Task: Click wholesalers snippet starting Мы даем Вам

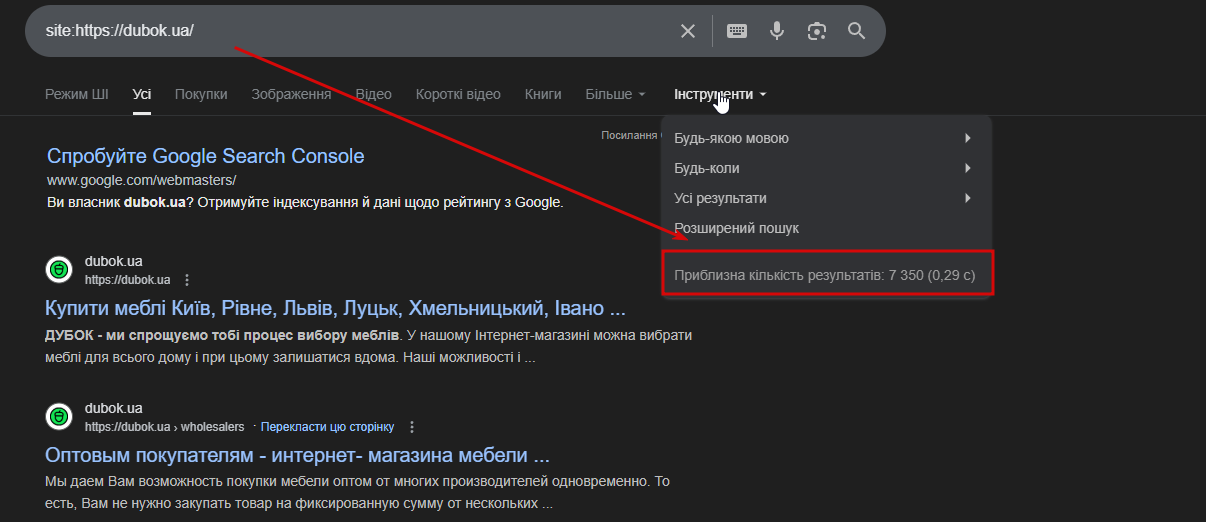Action: click(357, 493)
